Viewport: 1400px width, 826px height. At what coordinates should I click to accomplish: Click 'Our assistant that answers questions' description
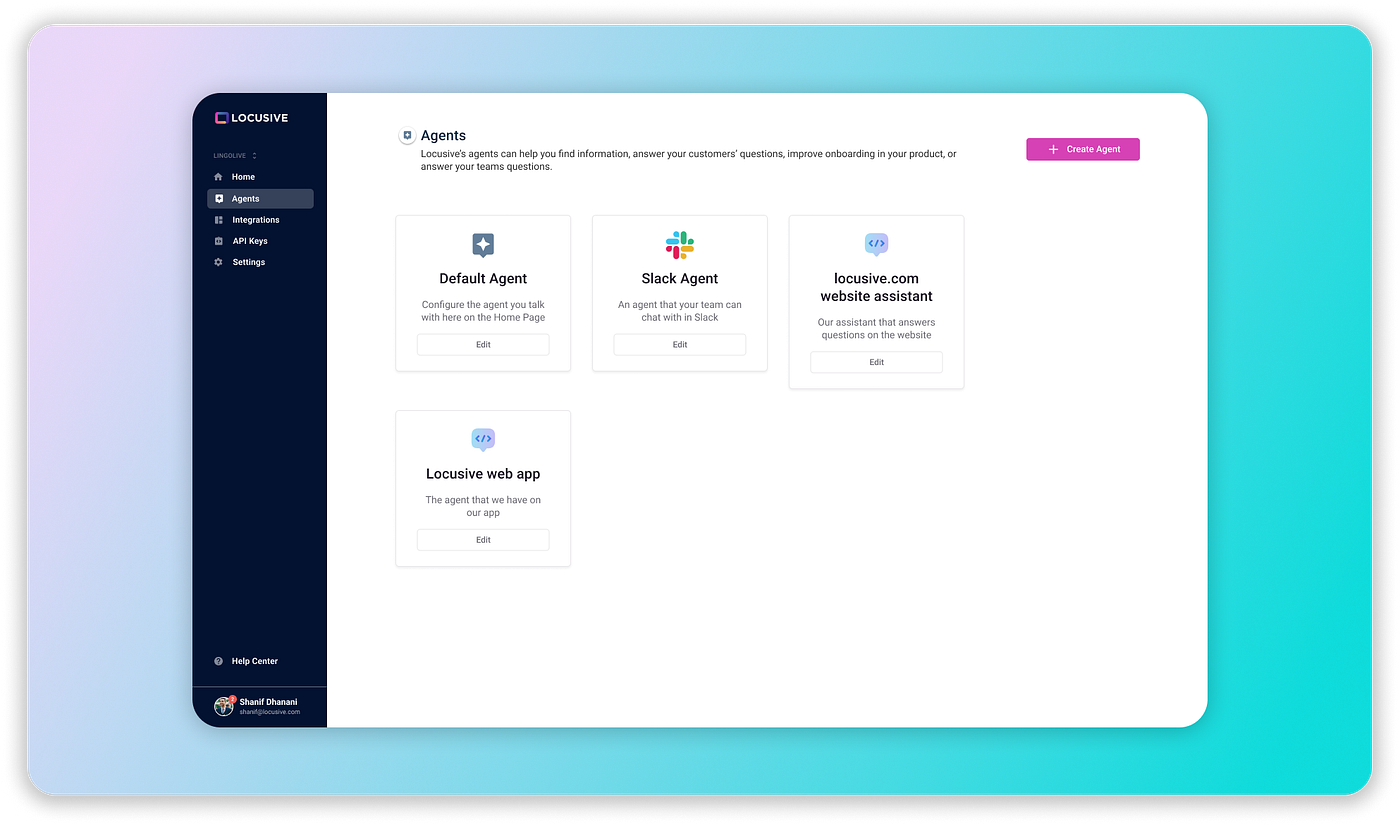point(876,329)
